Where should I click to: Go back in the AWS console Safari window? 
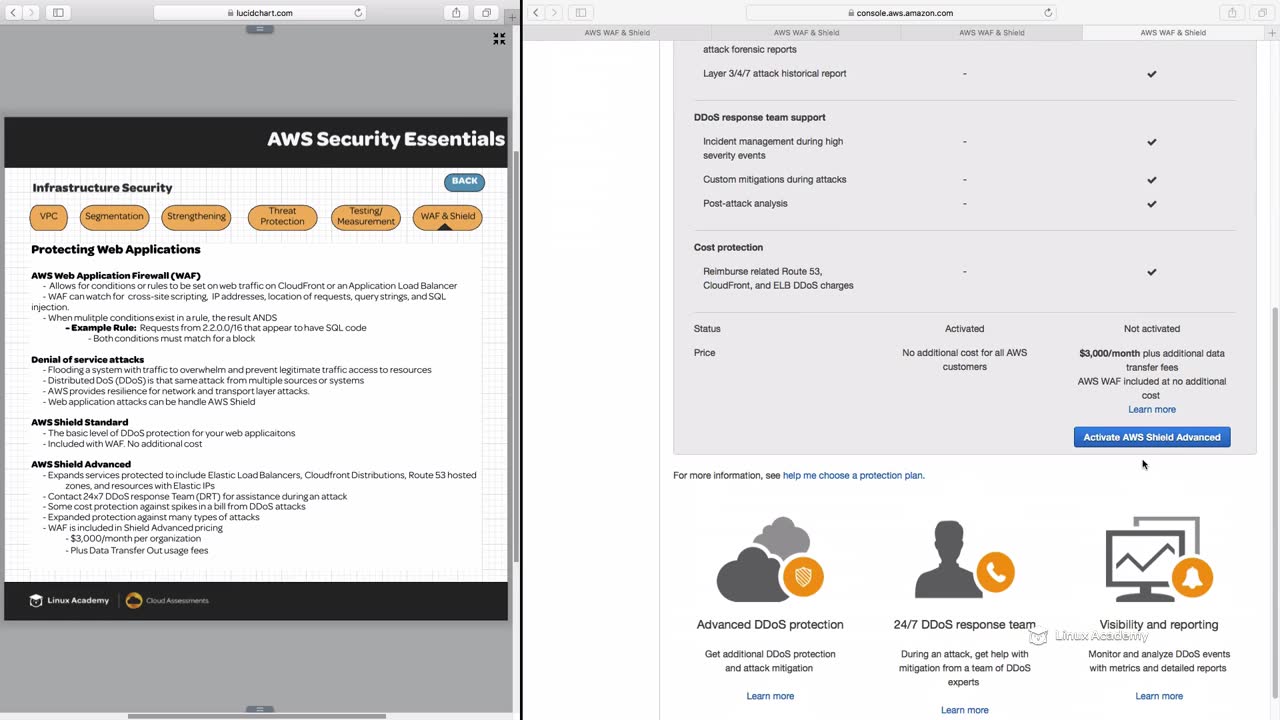(x=537, y=13)
